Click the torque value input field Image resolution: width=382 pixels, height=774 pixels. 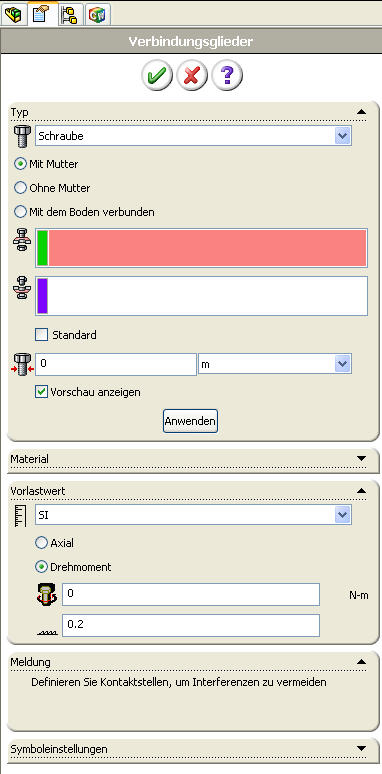[191, 594]
